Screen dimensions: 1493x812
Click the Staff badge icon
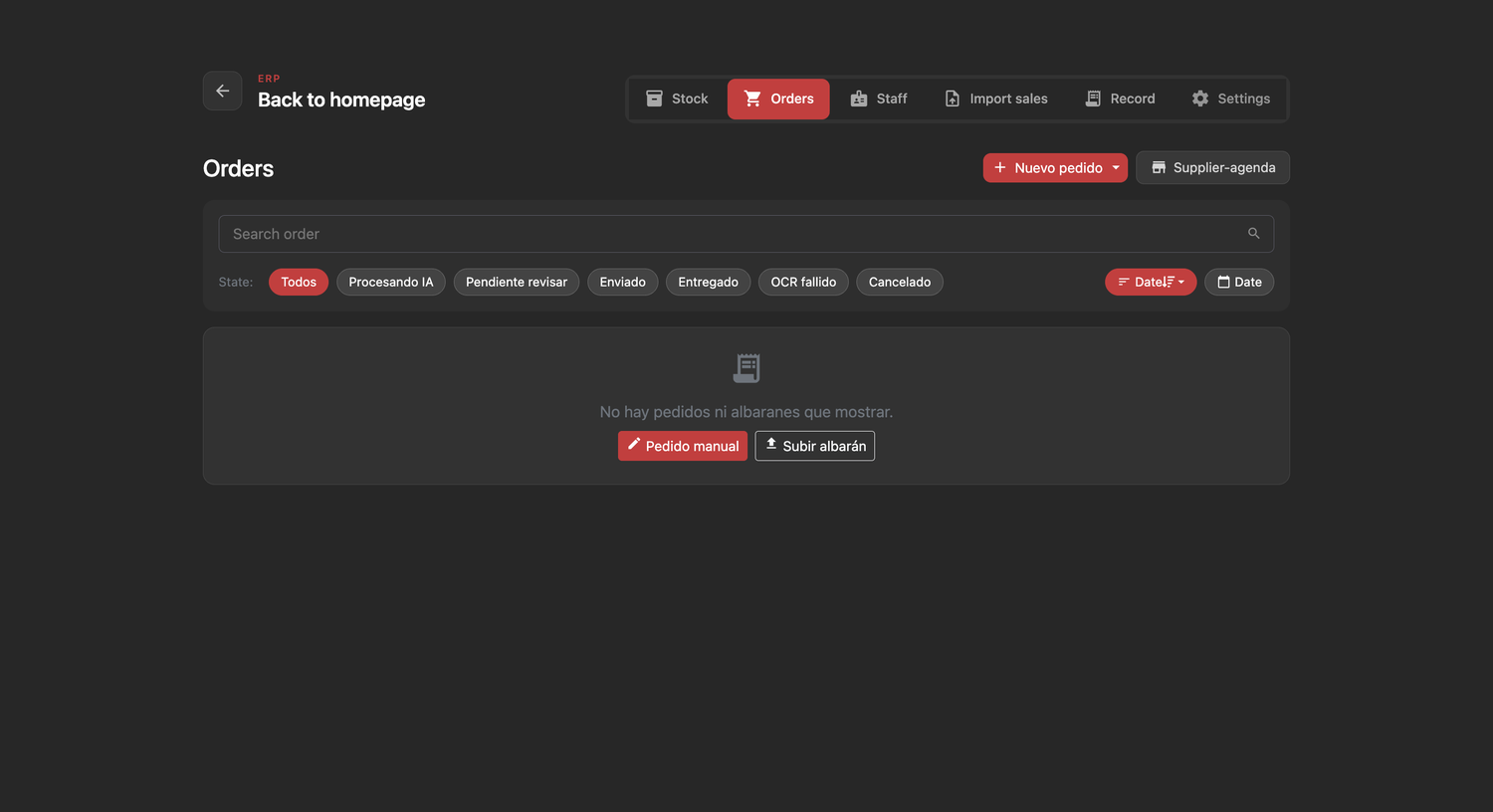[859, 99]
